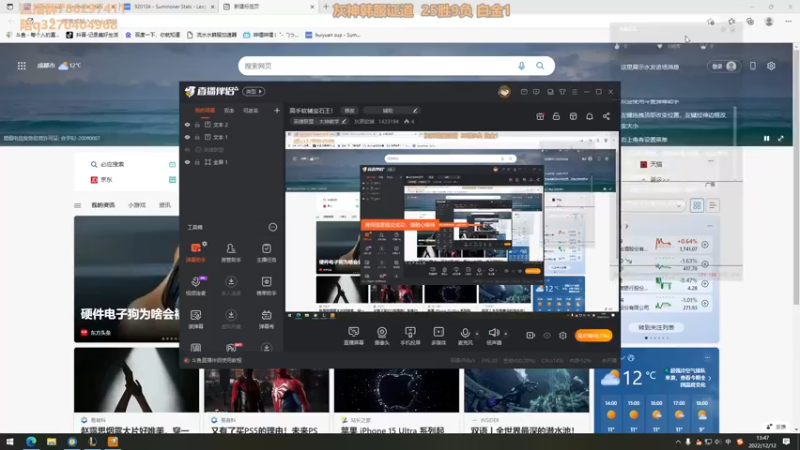Open the streamer avatar in title bar
Image resolution: width=800 pixels, height=450 pixels.
click(504, 92)
